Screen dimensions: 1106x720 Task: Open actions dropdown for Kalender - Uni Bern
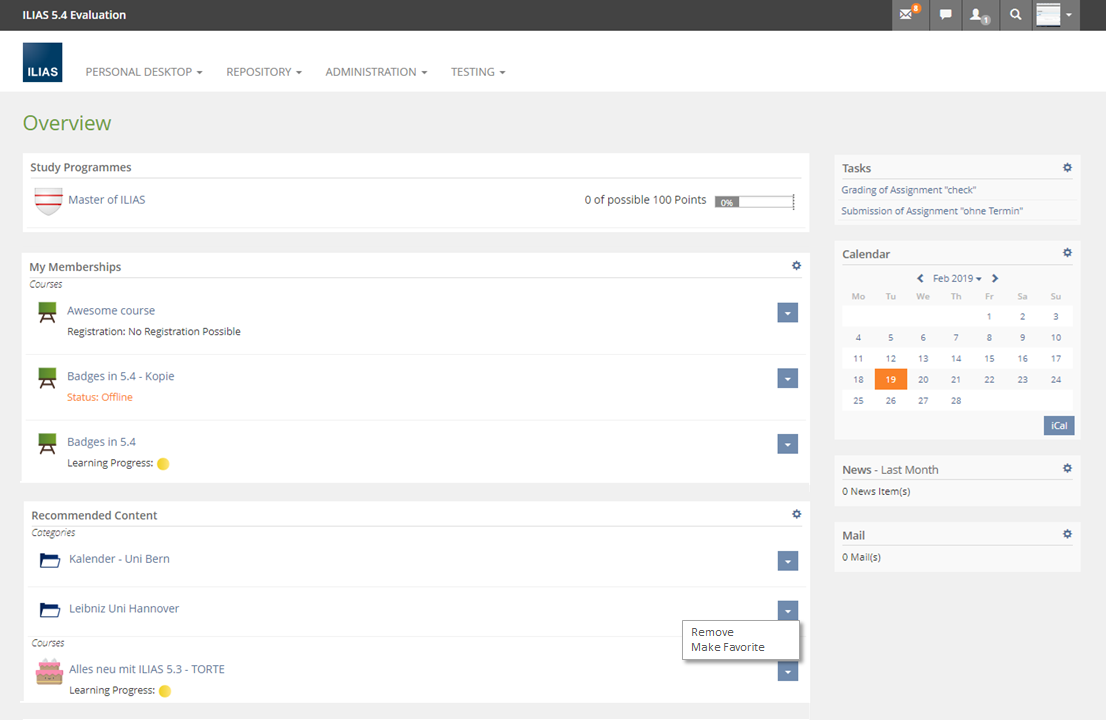[787, 561]
